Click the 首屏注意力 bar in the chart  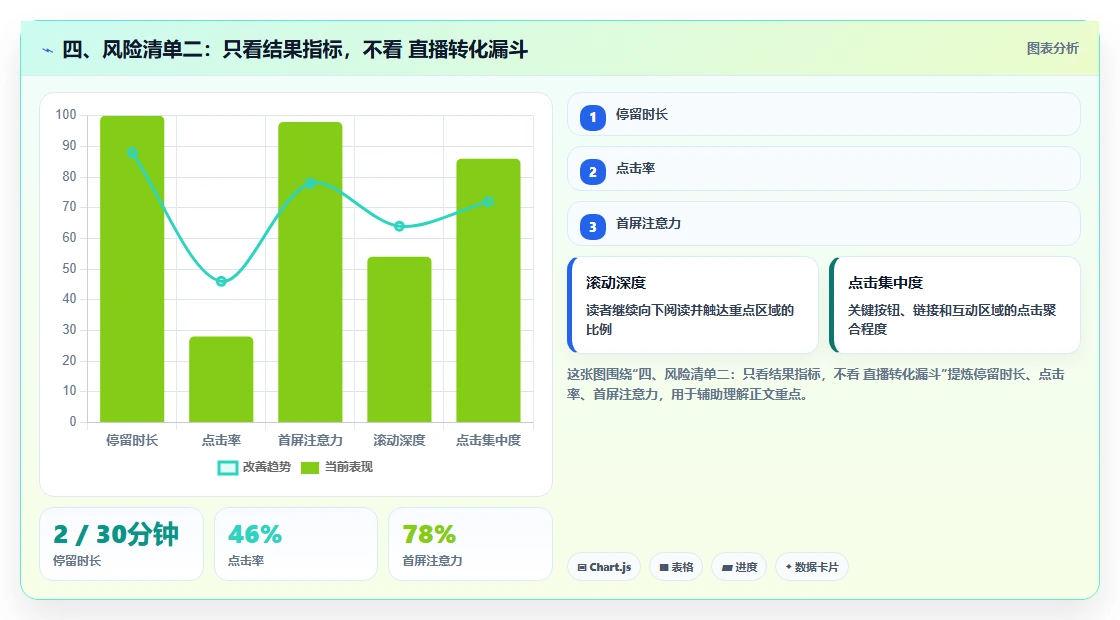click(310, 272)
